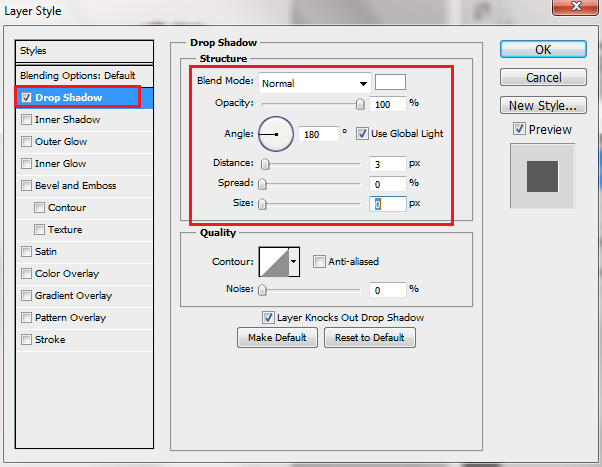
Task: Toggle Use Global Light checkbox
Action: (x=362, y=134)
